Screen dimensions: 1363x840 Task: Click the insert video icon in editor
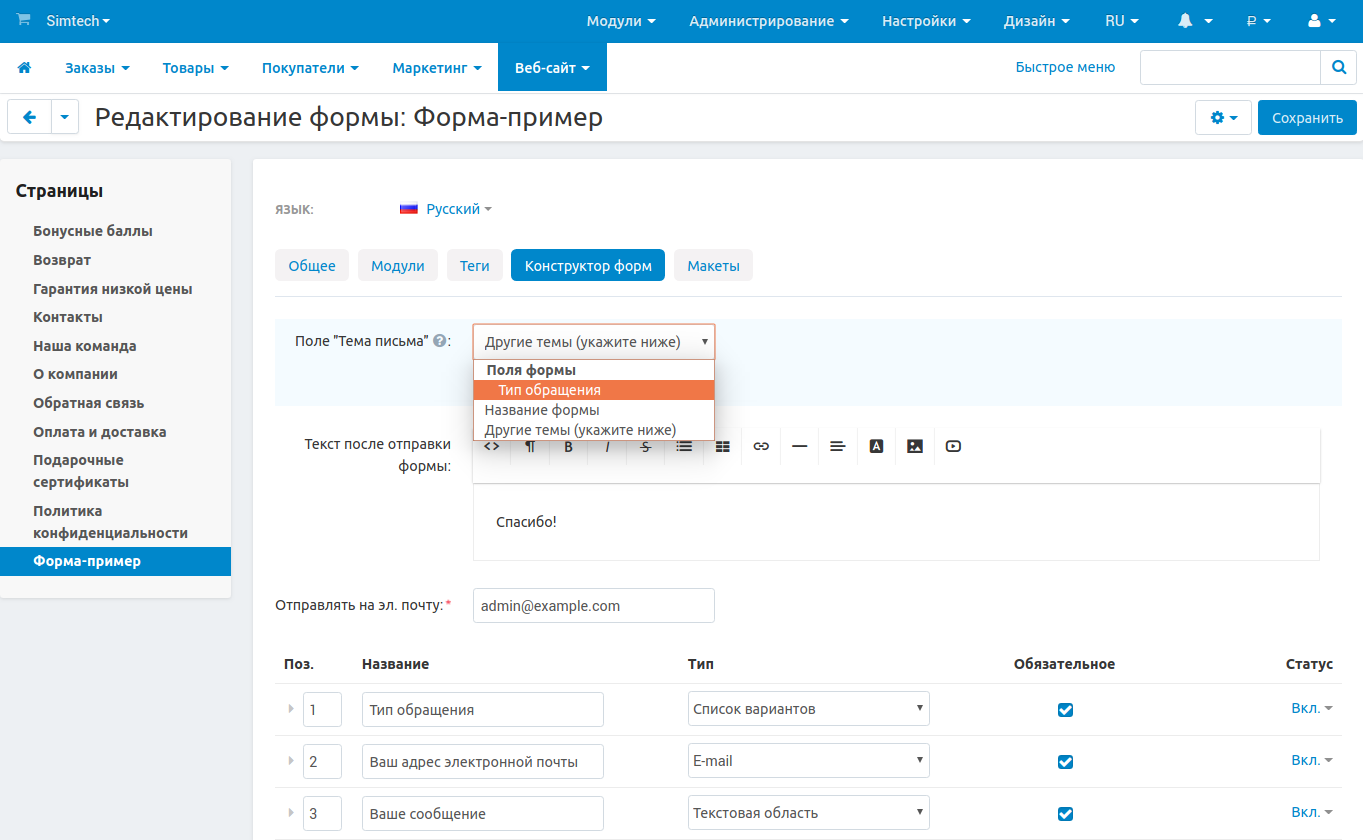click(953, 447)
